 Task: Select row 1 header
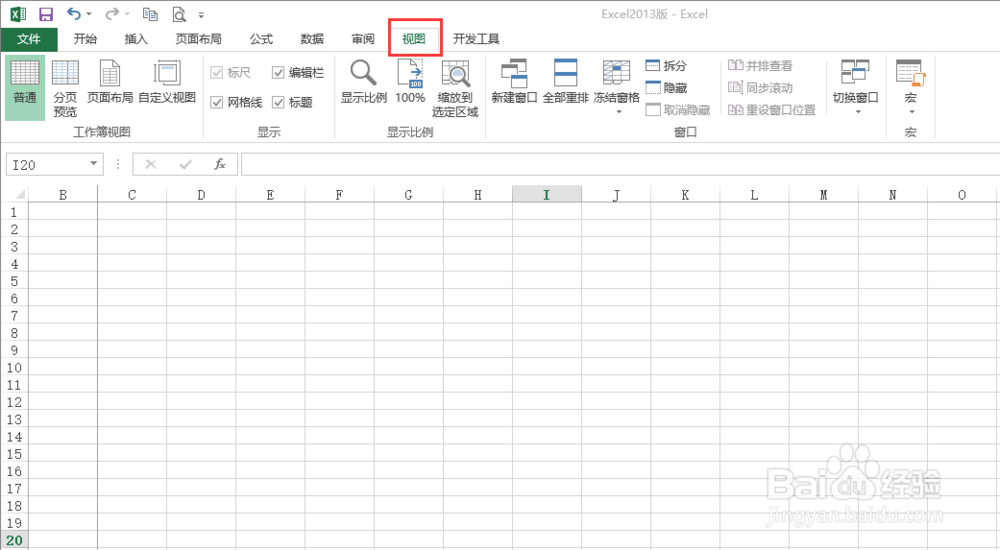click(15, 212)
